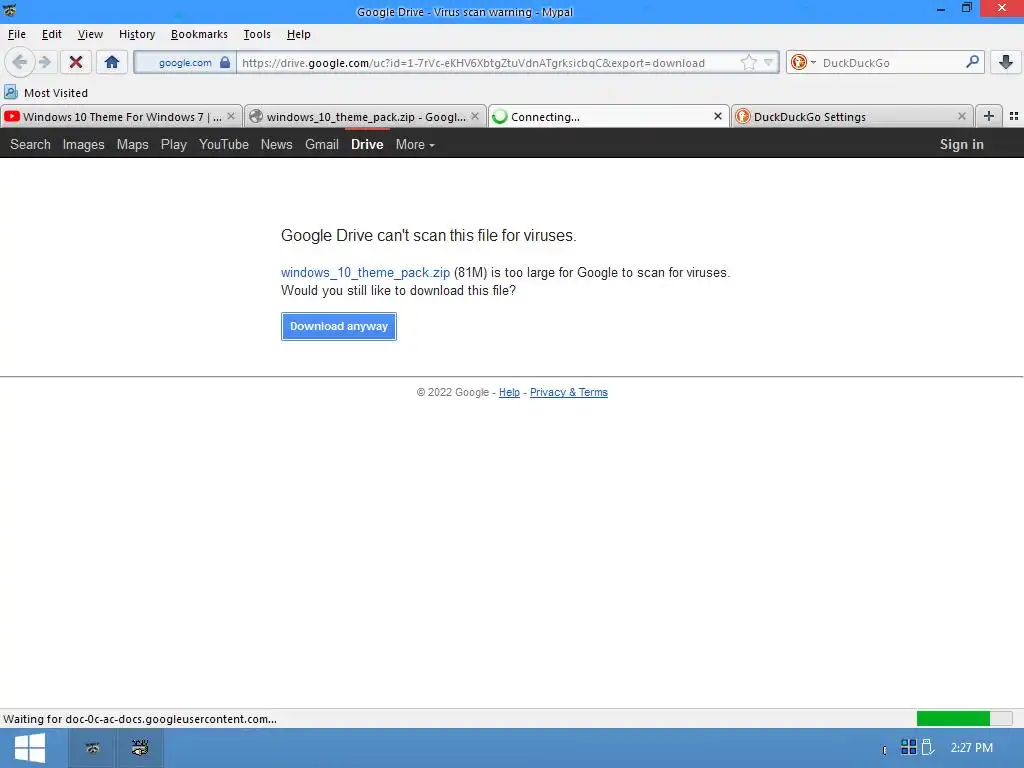
Task: Go forward with the forward arrow button
Action: click(44, 63)
